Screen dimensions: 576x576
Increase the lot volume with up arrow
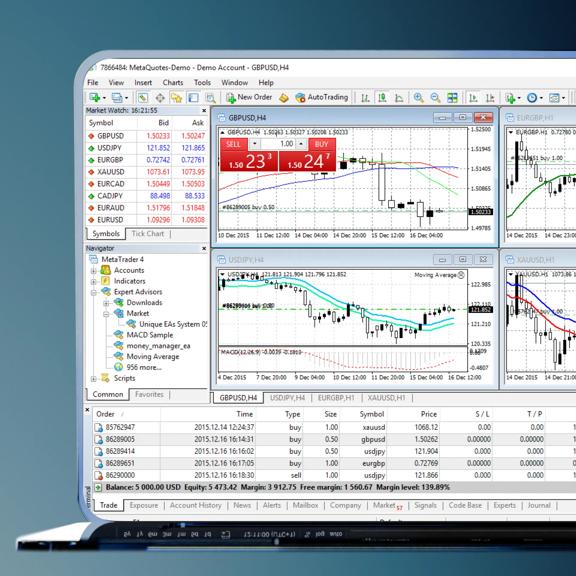point(301,144)
